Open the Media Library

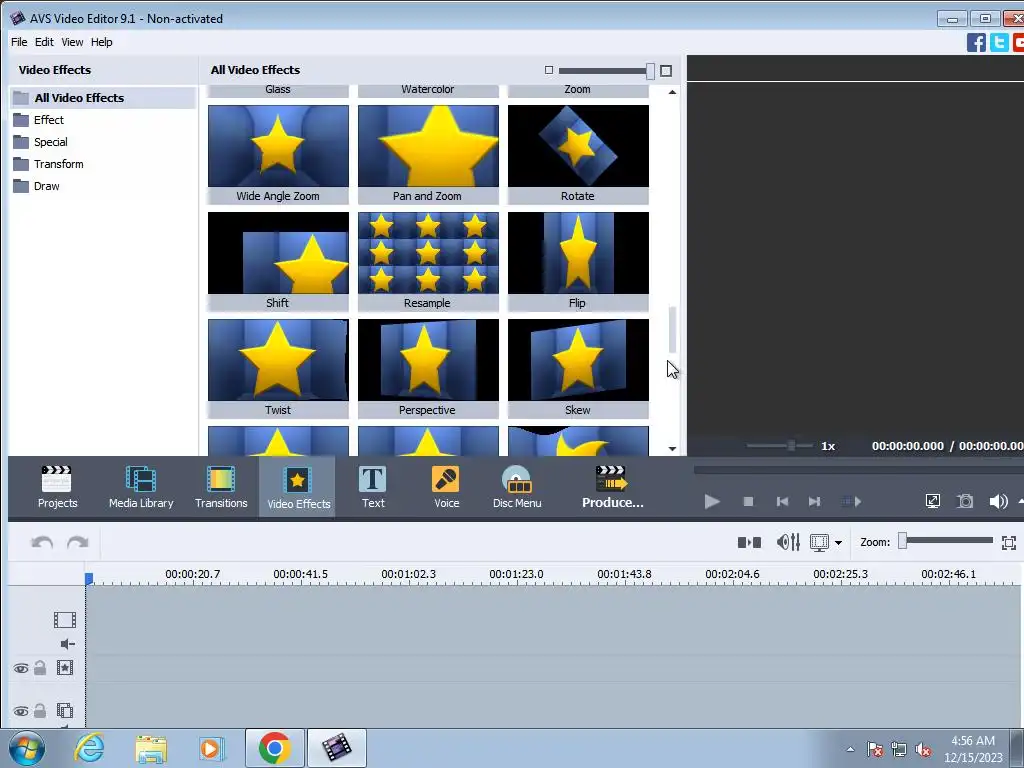141,487
